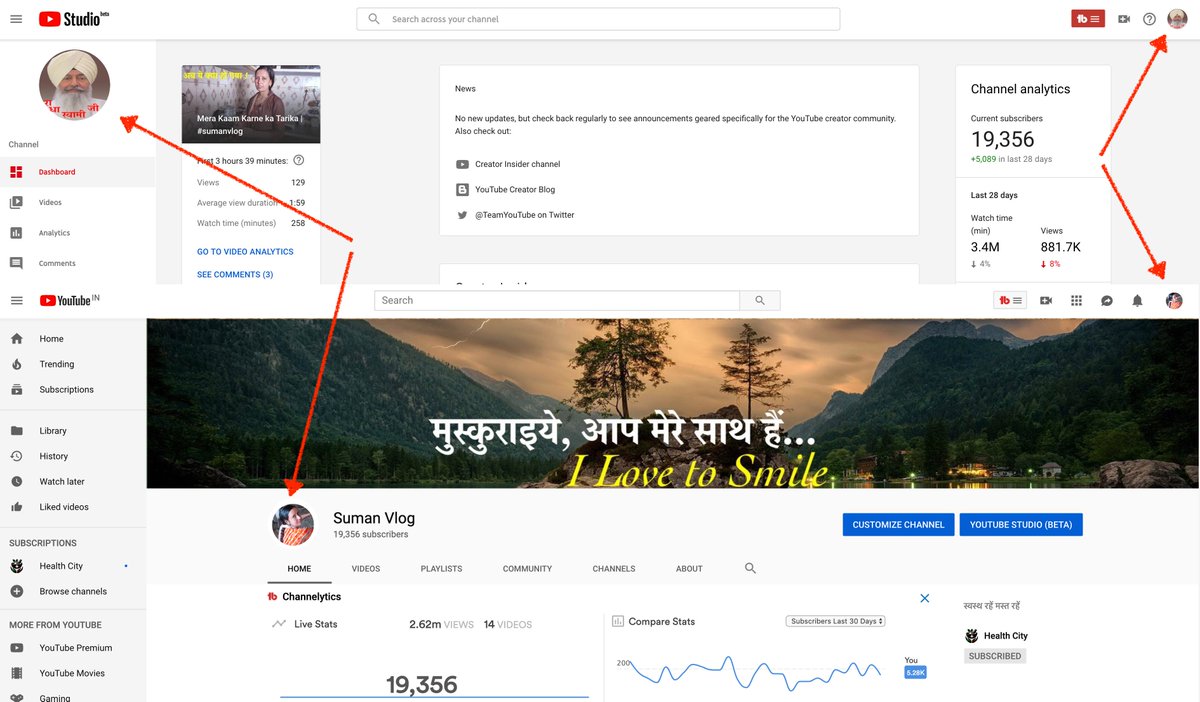This screenshot has height=702, width=1200.
Task: Open the TubeBuddy menu in Studio header
Action: pyautogui.click(x=1088, y=19)
